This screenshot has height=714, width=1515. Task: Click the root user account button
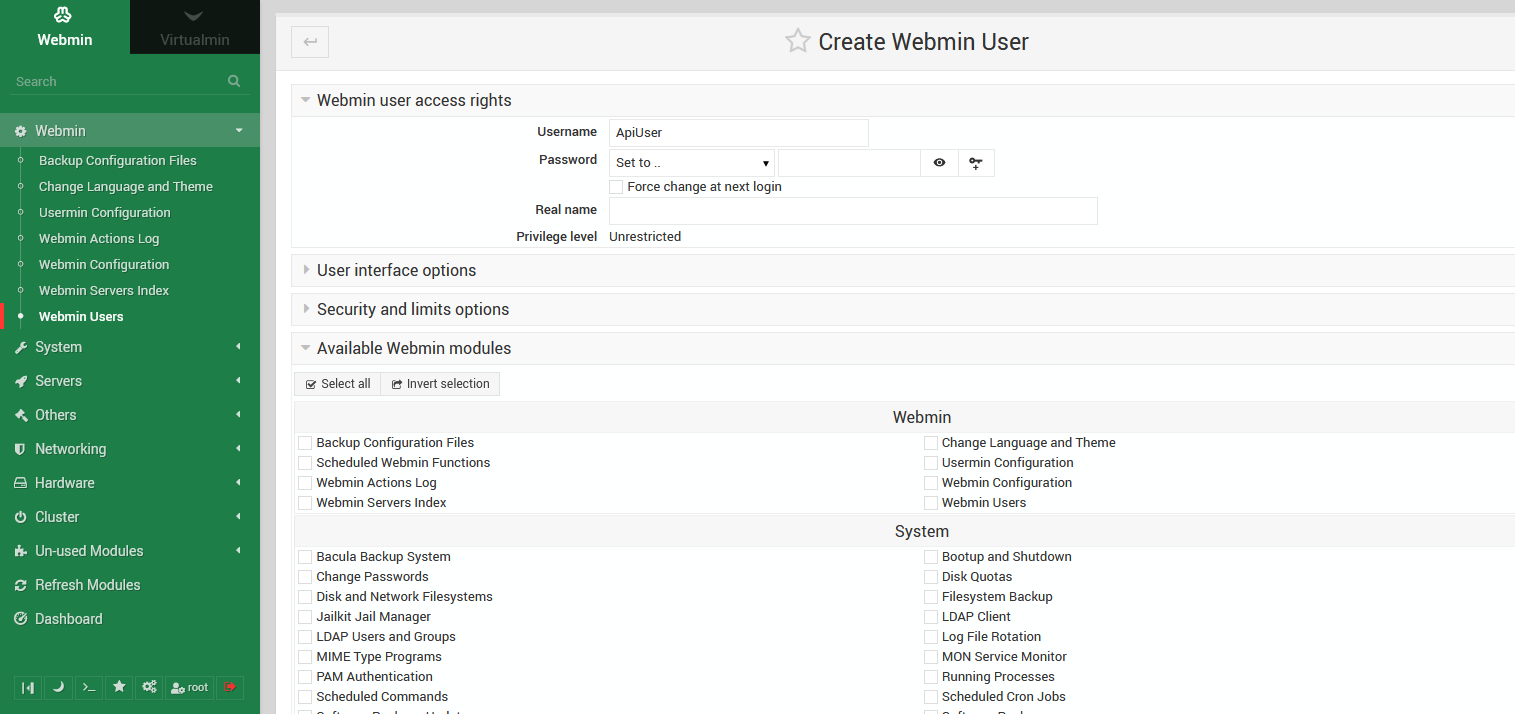[x=189, y=687]
